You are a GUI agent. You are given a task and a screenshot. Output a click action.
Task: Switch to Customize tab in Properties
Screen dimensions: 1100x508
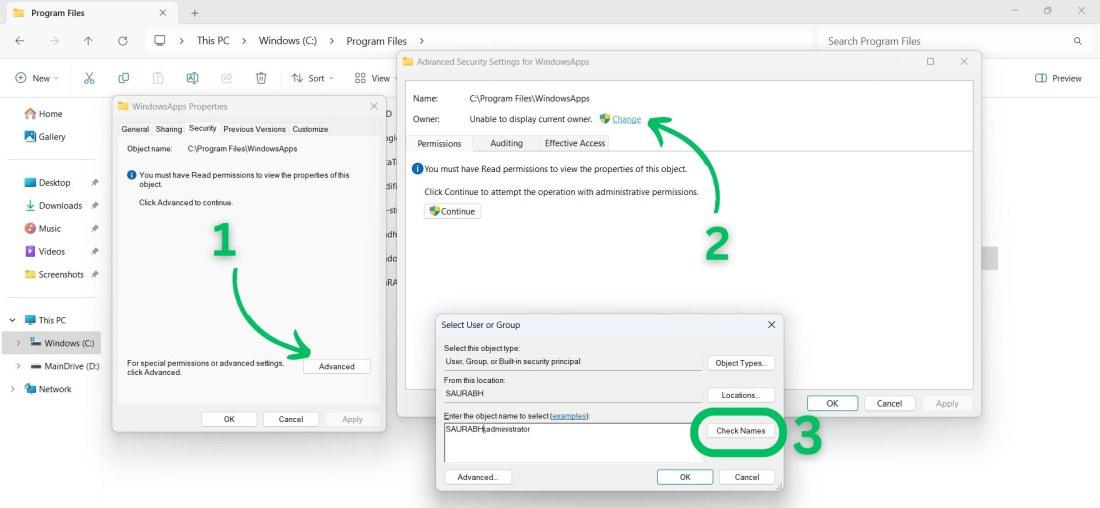coord(310,129)
